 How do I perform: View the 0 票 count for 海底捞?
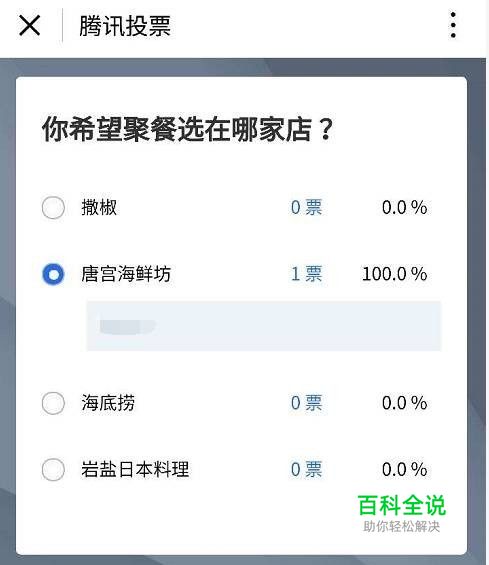(x=307, y=403)
